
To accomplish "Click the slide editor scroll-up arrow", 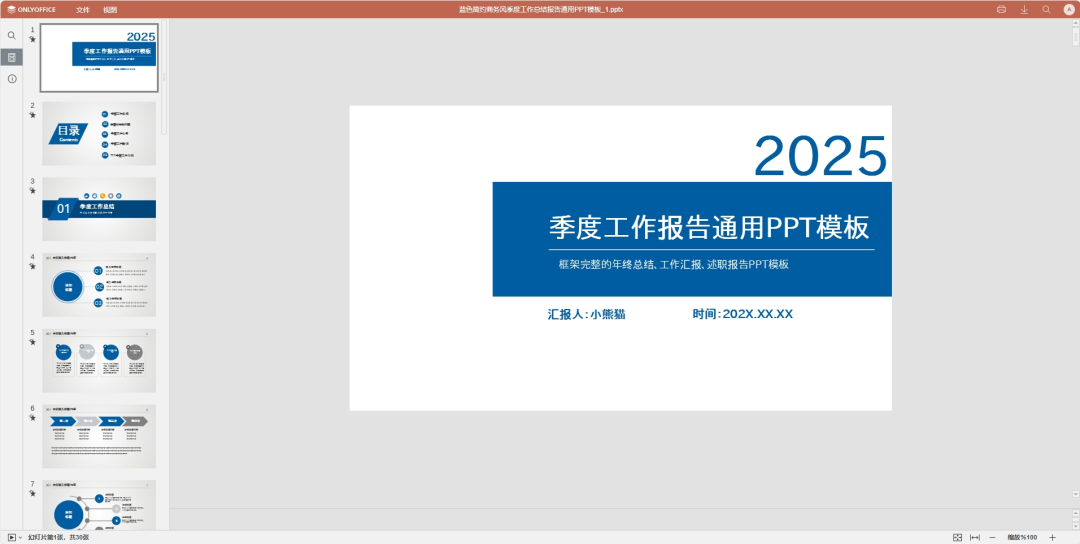I will [1075, 24].
